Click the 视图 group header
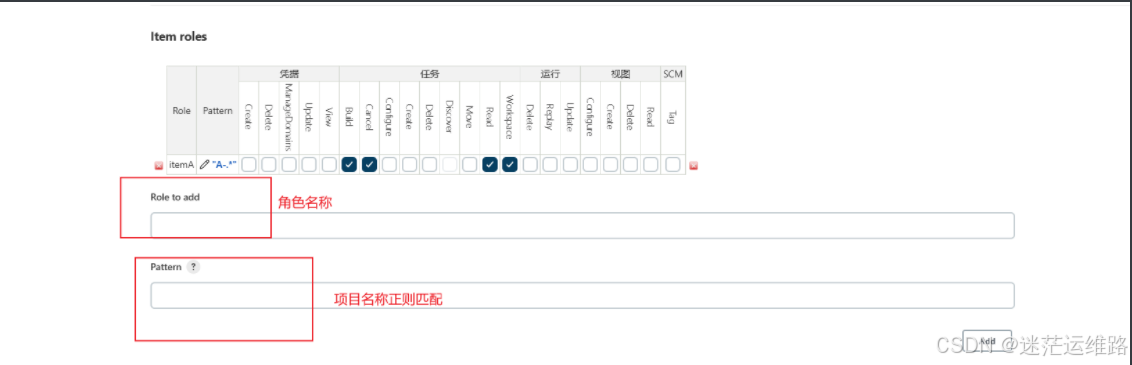The width and height of the screenshot is (1132, 365). pos(620,74)
